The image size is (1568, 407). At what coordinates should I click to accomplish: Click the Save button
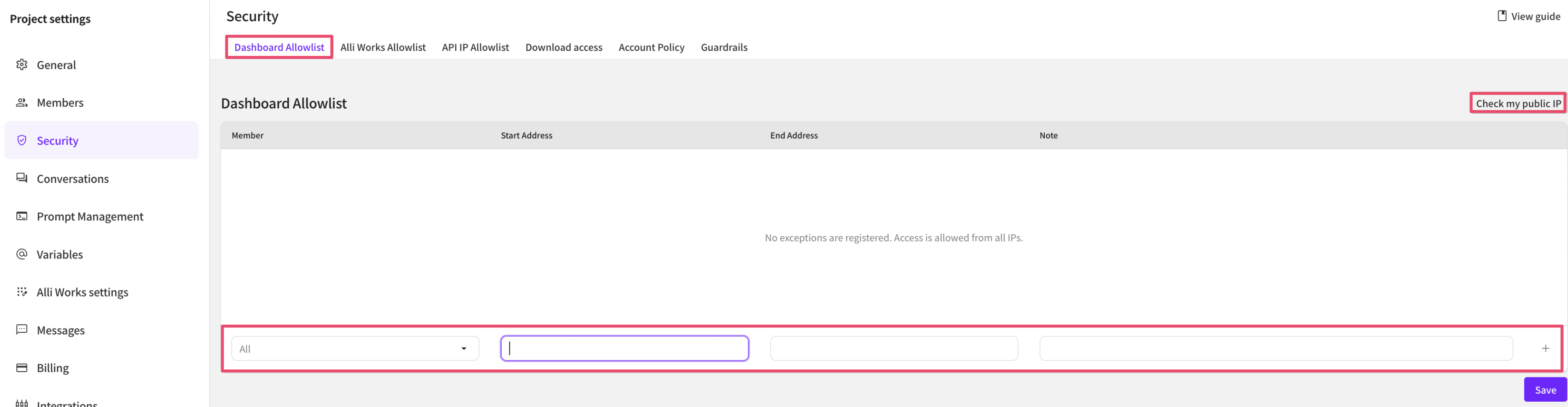click(x=1545, y=390)
